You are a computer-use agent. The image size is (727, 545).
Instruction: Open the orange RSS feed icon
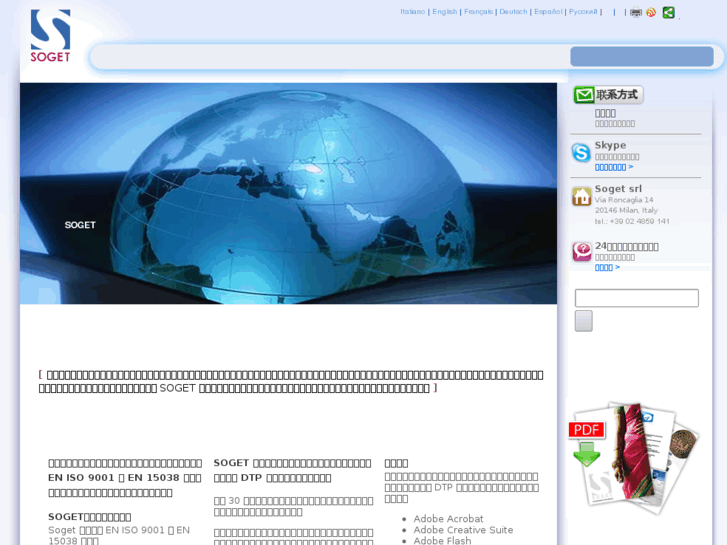pyautogui.click(x=651, y=13)
